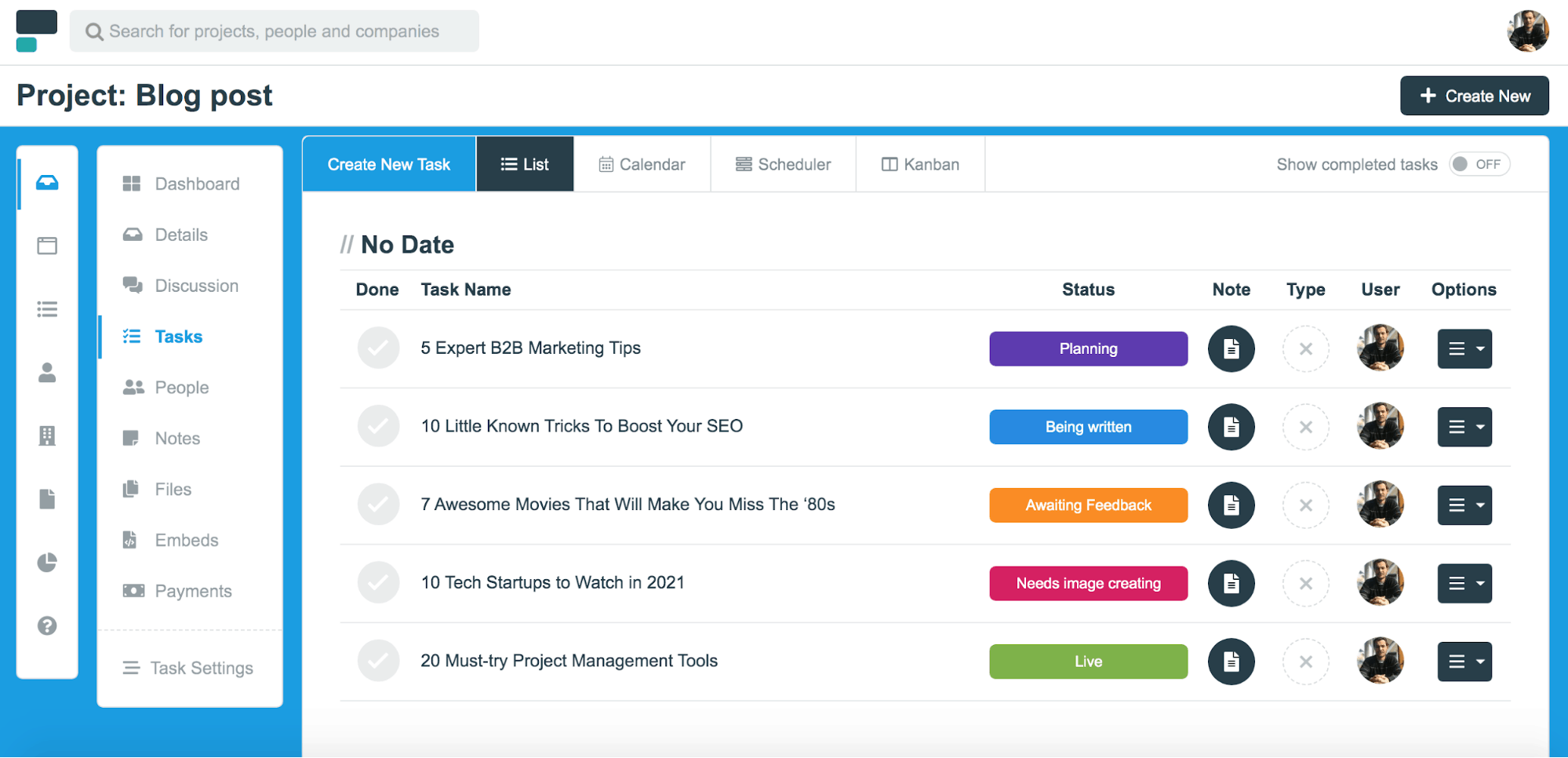Open options dropdown for 5 Expert B2B row

click(1464, 348)
